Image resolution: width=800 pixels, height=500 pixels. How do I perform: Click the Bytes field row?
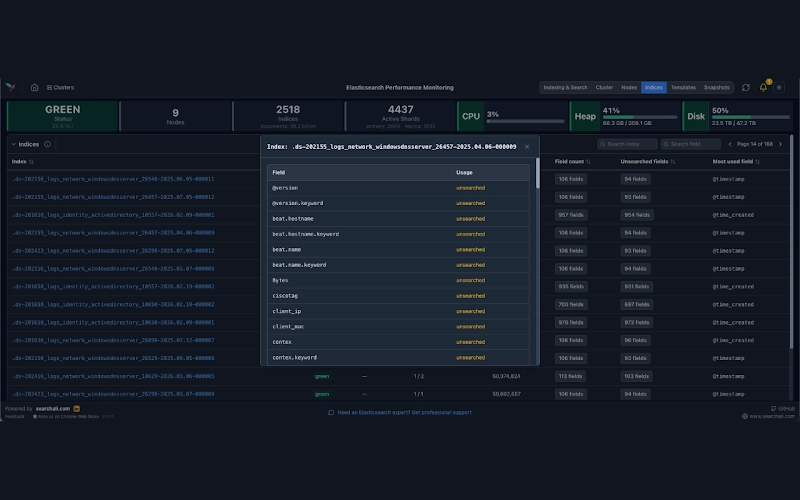click(398, 281)
